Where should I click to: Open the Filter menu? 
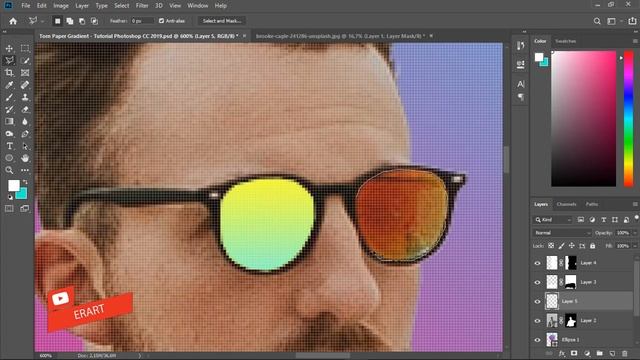pos(142,6)
